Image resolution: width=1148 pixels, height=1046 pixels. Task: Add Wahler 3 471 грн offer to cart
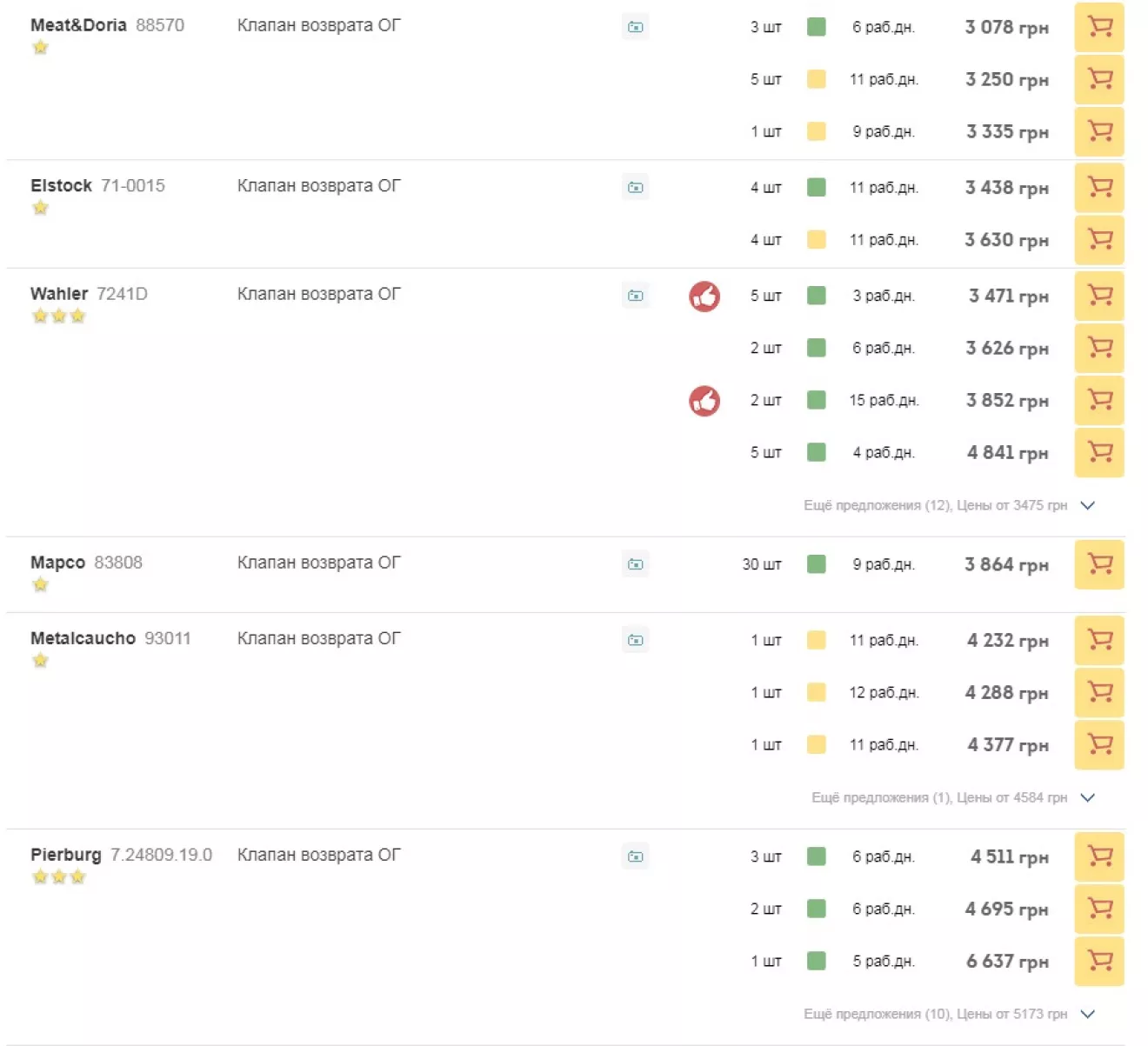point(1099,296)
